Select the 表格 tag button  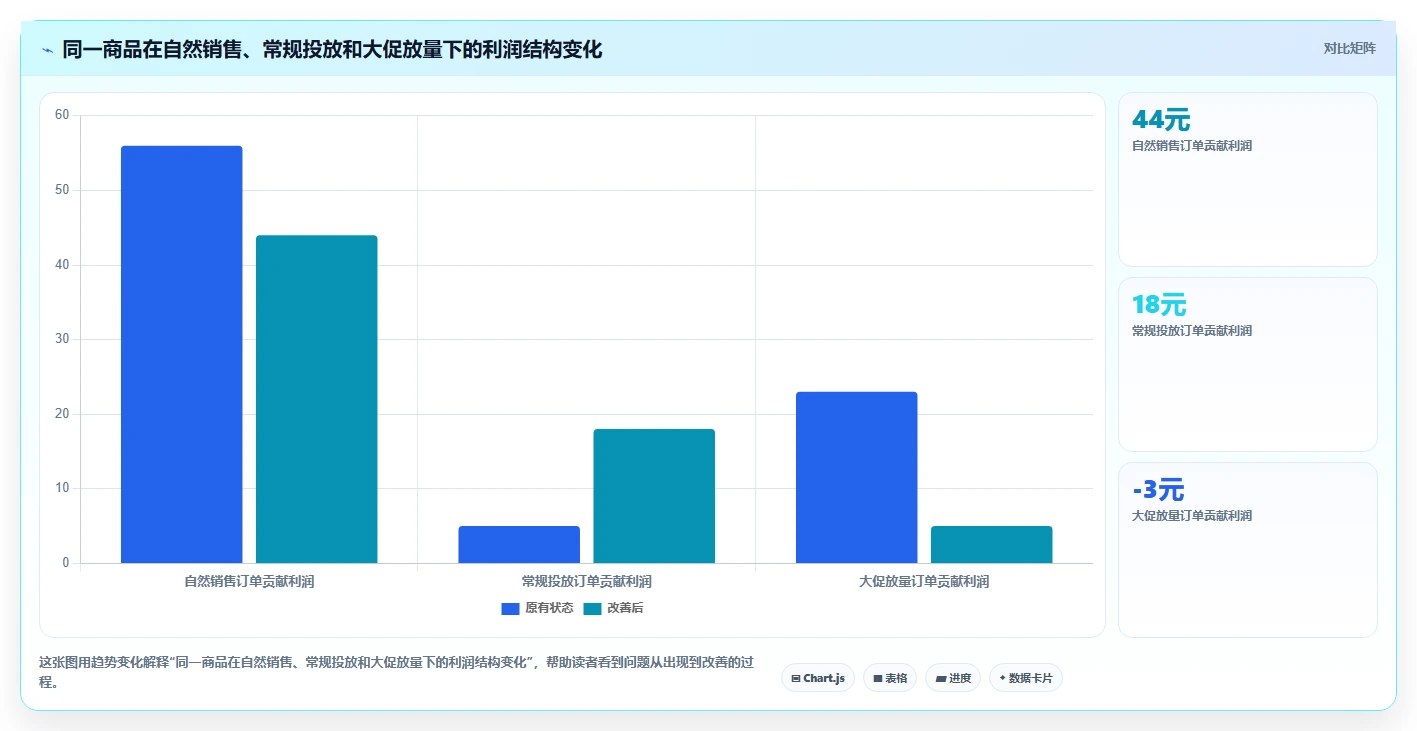[890, 678]
